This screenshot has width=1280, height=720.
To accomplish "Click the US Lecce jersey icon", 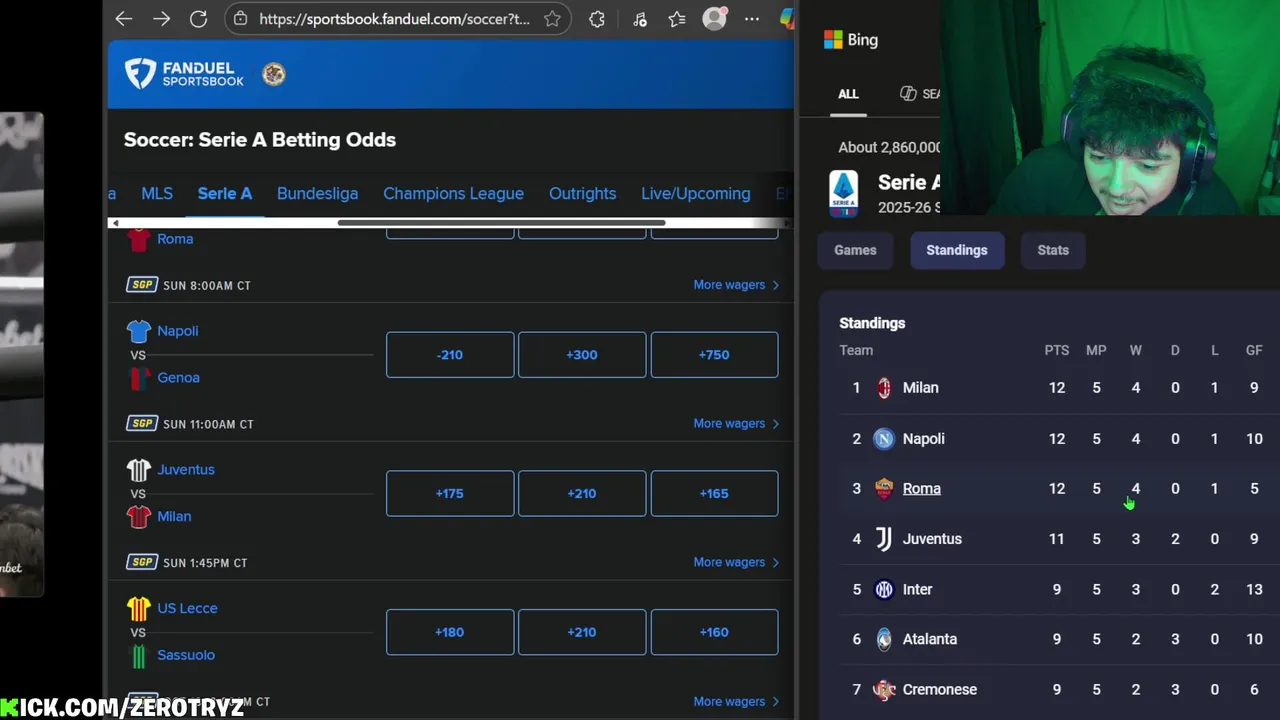I will 139,608.
